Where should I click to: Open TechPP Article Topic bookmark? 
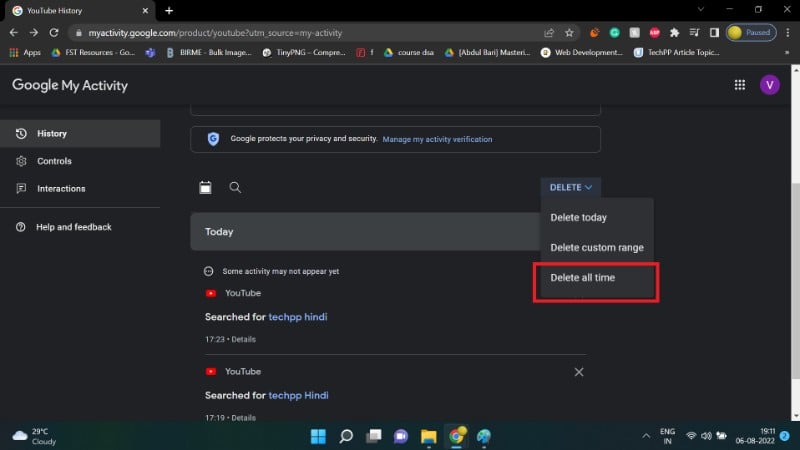tap(677, 52)
